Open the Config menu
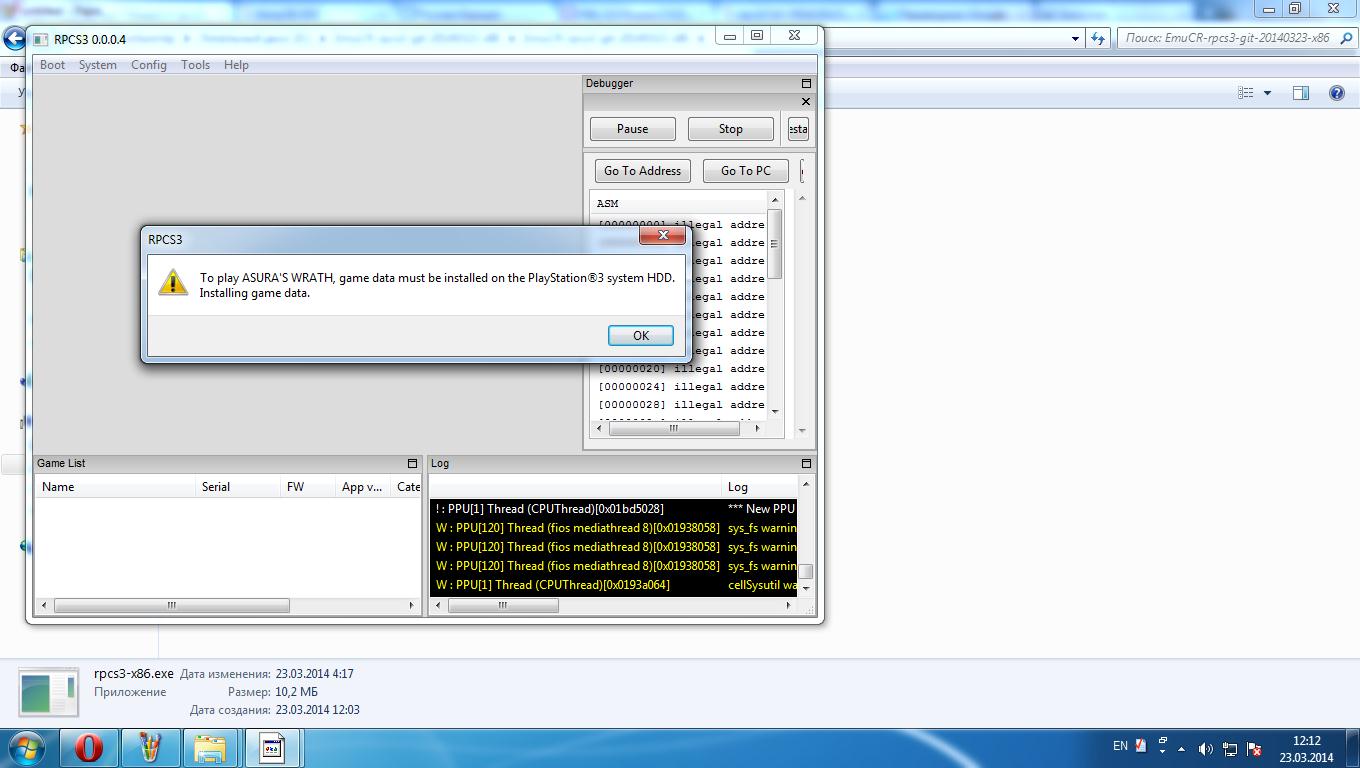 click(x=149, y=65)
